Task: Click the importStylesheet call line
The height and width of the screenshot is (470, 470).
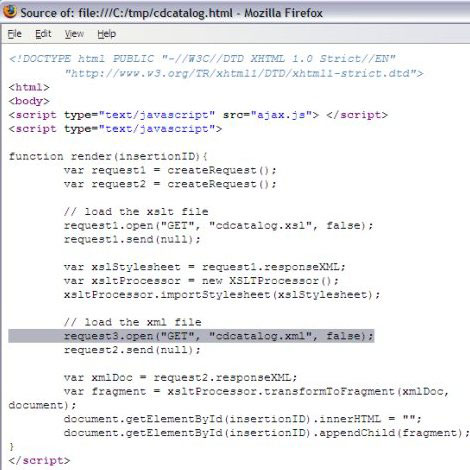Action: pos(222,295)
